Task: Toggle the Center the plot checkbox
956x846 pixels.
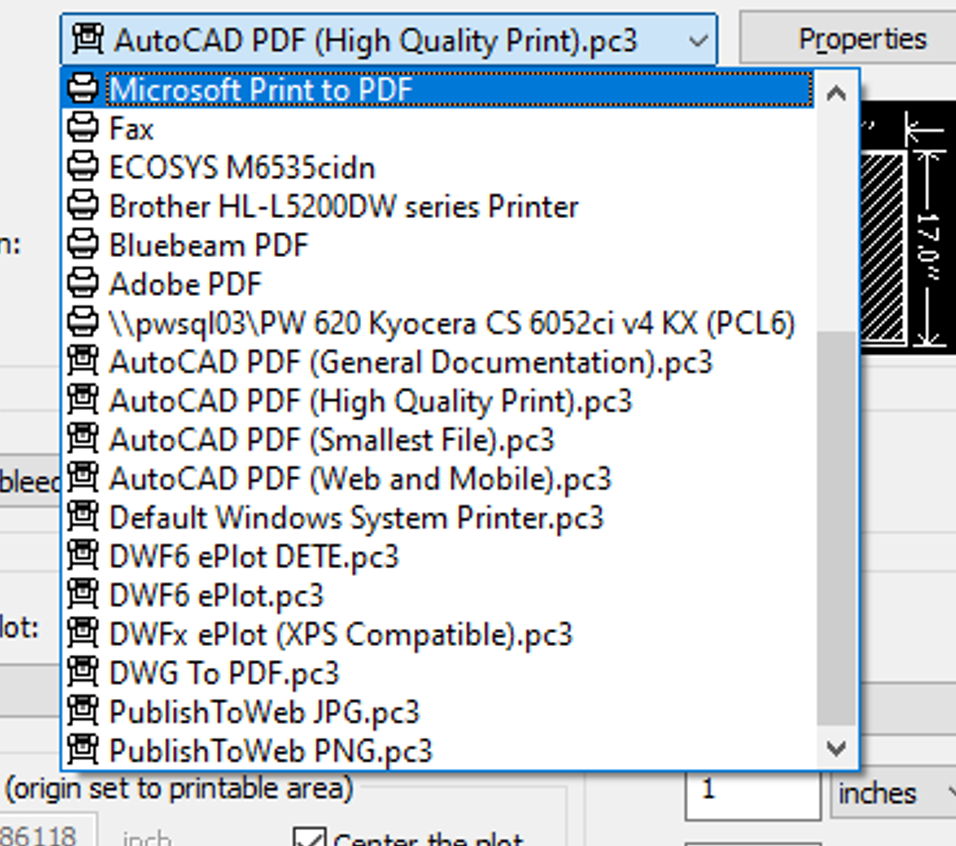Action: [x=309, y=837]
